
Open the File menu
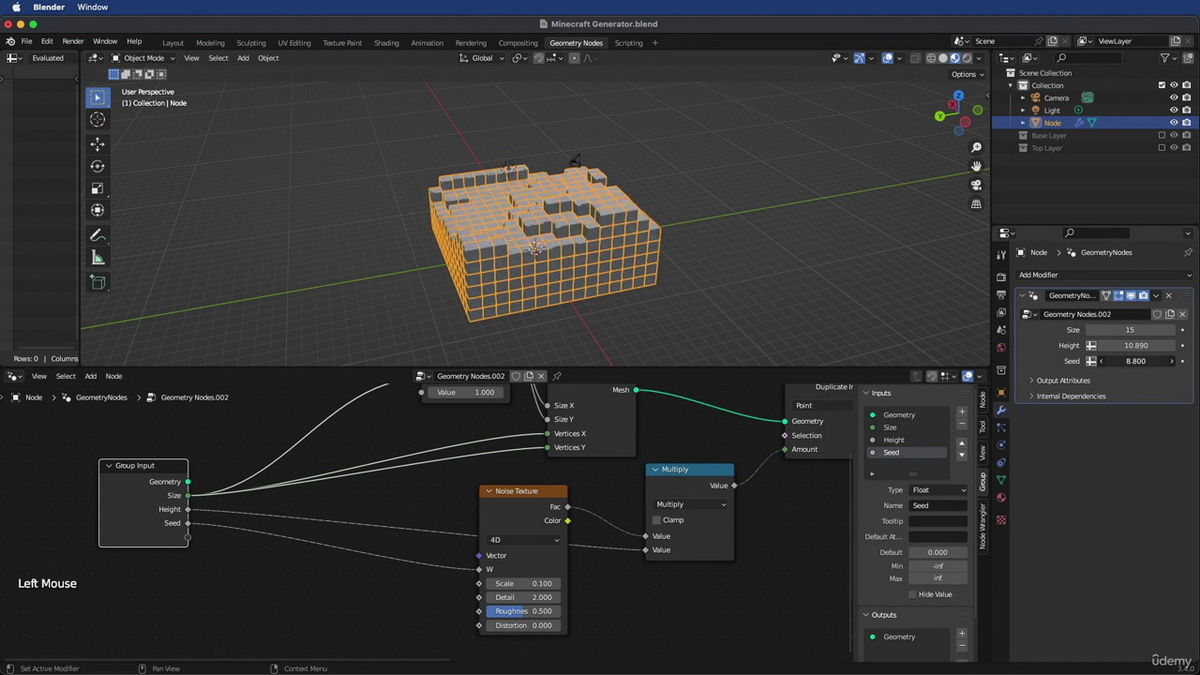(x=27, y=41)
